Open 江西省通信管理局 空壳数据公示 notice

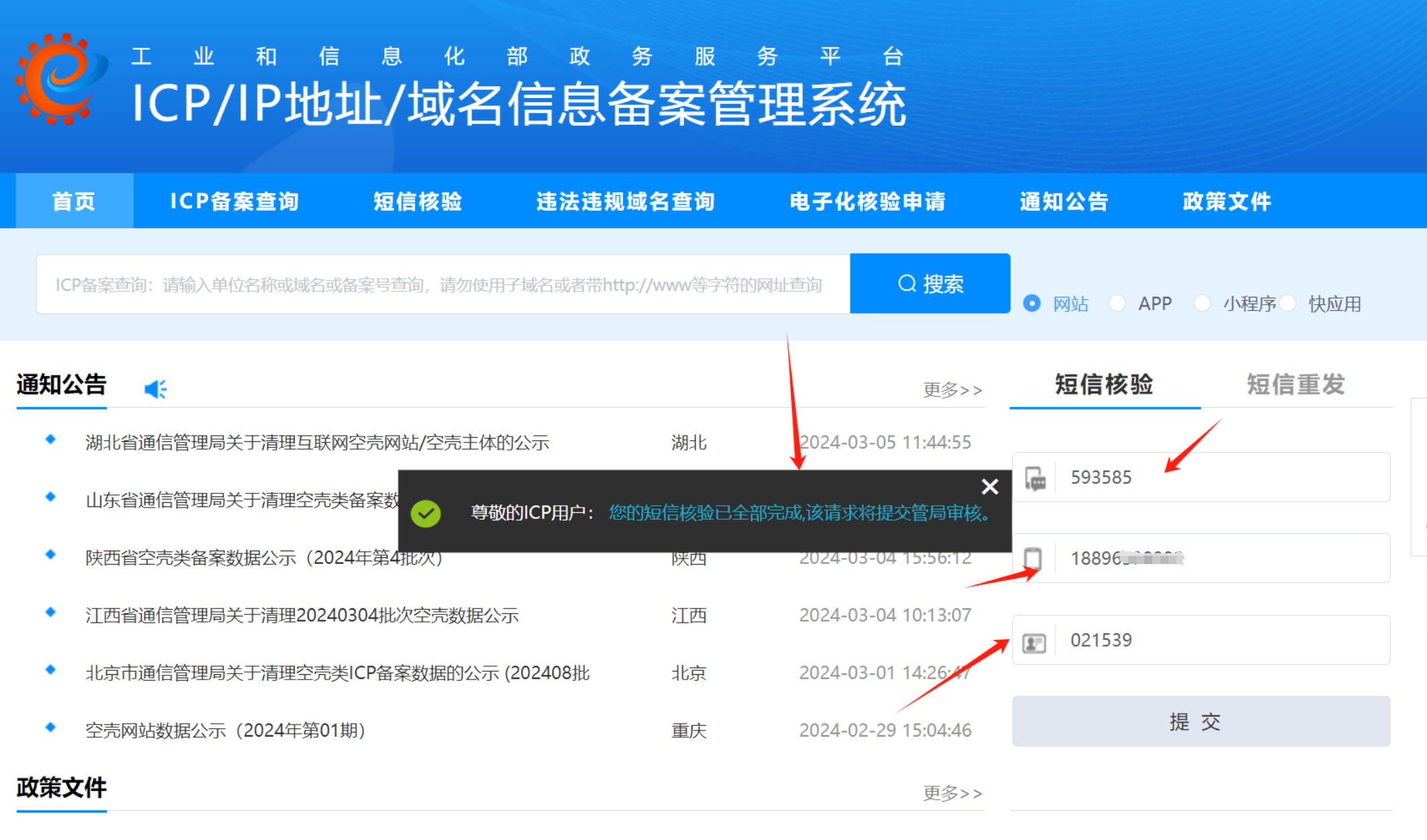point(302,616)
